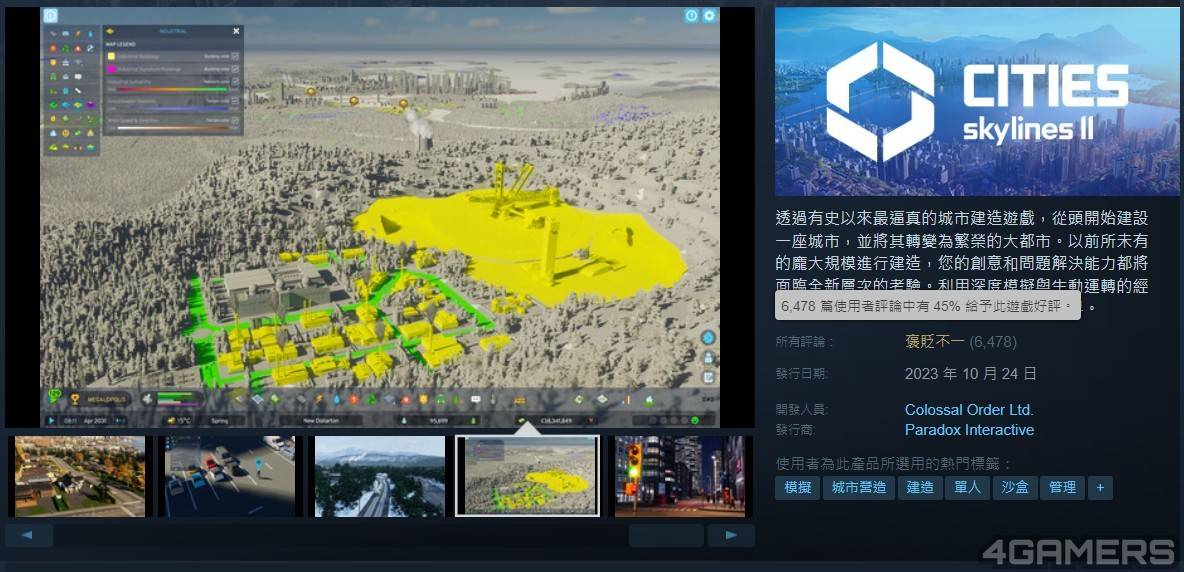Select the night street traffic light thumbnail
This screenshot has height=572, width=1184.
coord(680,476)
